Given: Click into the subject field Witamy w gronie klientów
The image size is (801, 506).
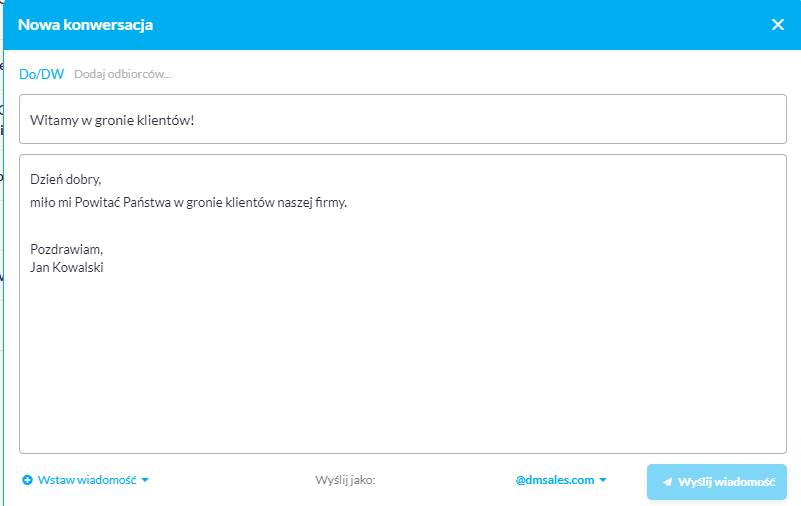Looking at the screenshot, I should (x=403, y=119).
